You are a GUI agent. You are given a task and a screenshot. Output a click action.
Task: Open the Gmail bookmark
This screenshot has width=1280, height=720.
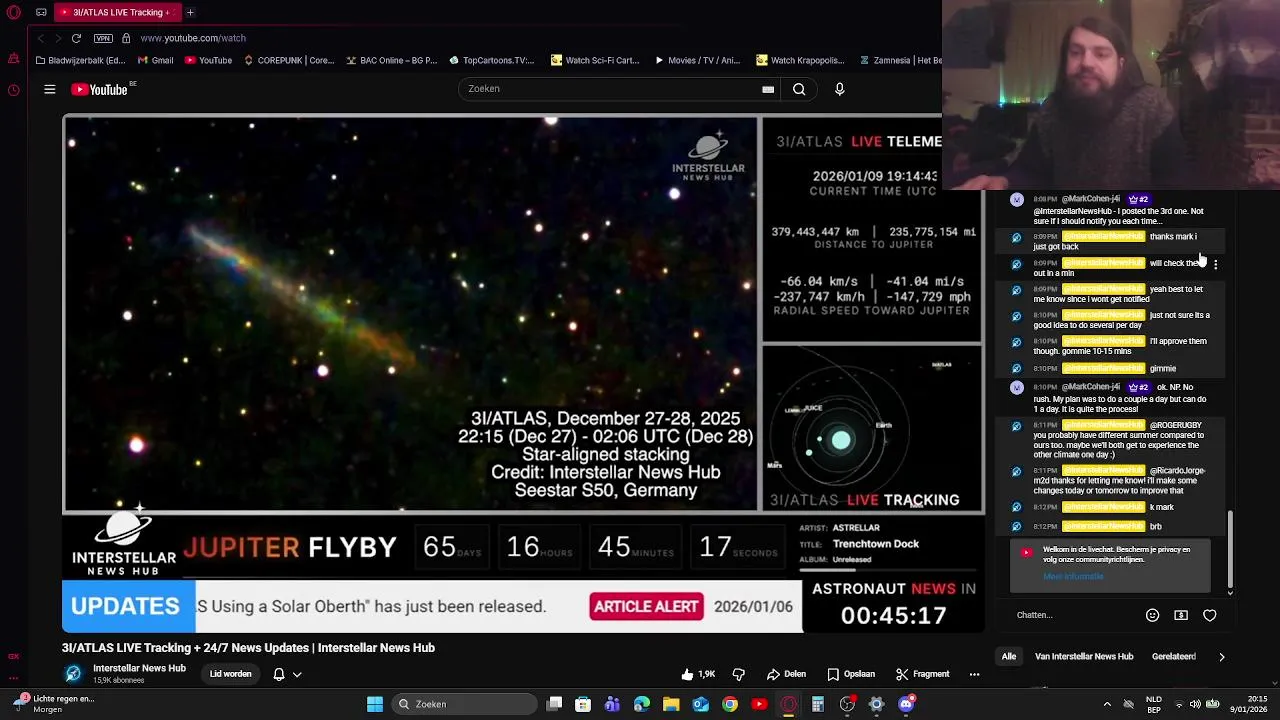pyautogui.click(x=154, y=60)
